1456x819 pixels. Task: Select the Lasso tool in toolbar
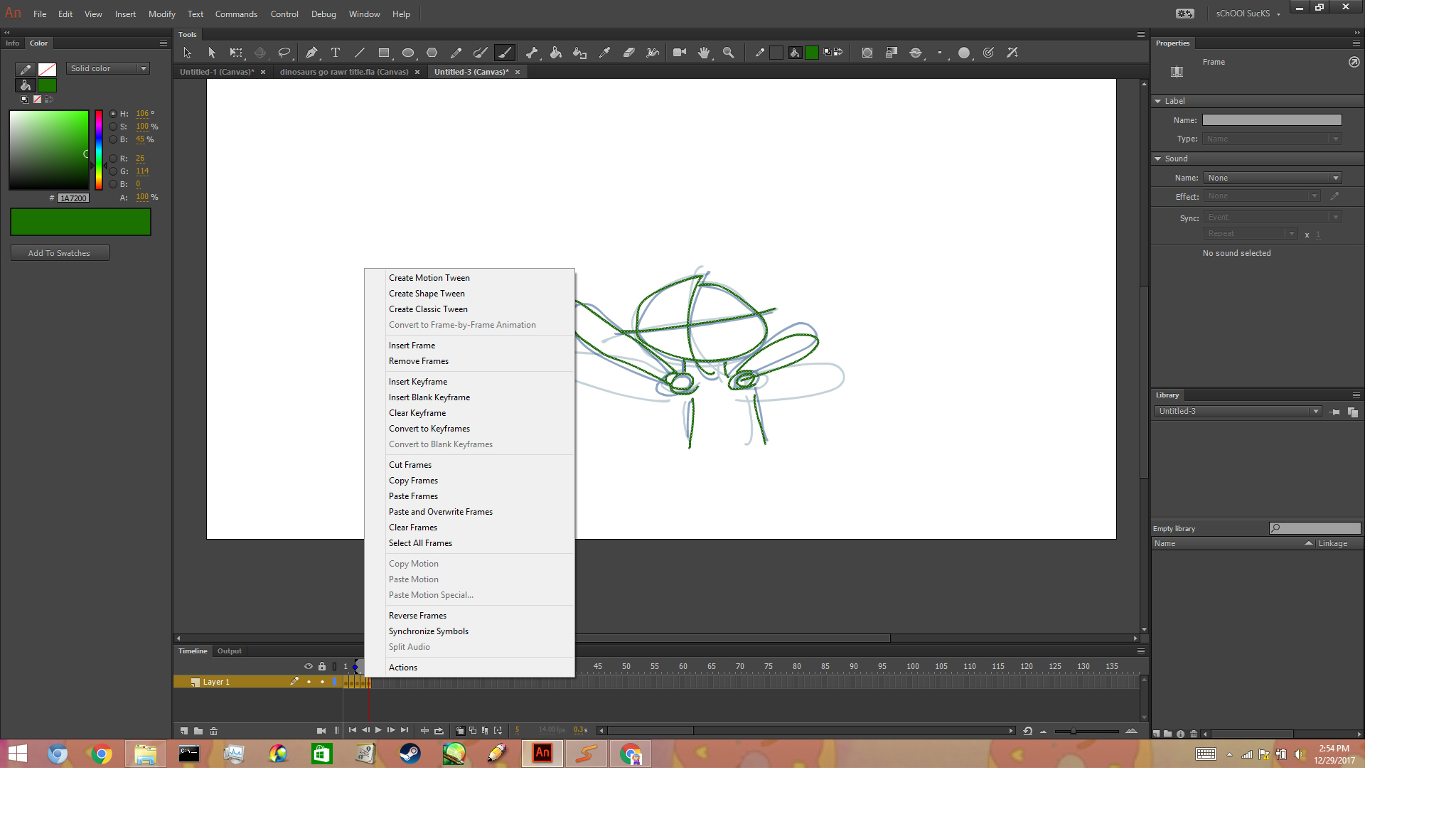(x=285, y=52)
